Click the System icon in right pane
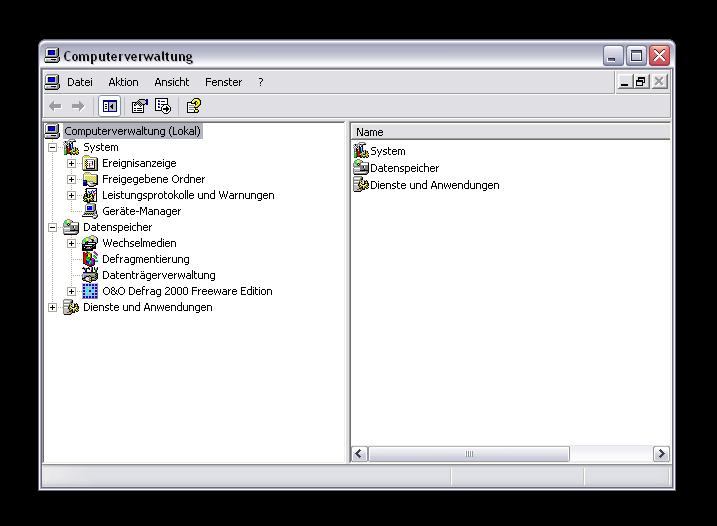The width and height of the screenshot is (717, 526). (361, 150)
